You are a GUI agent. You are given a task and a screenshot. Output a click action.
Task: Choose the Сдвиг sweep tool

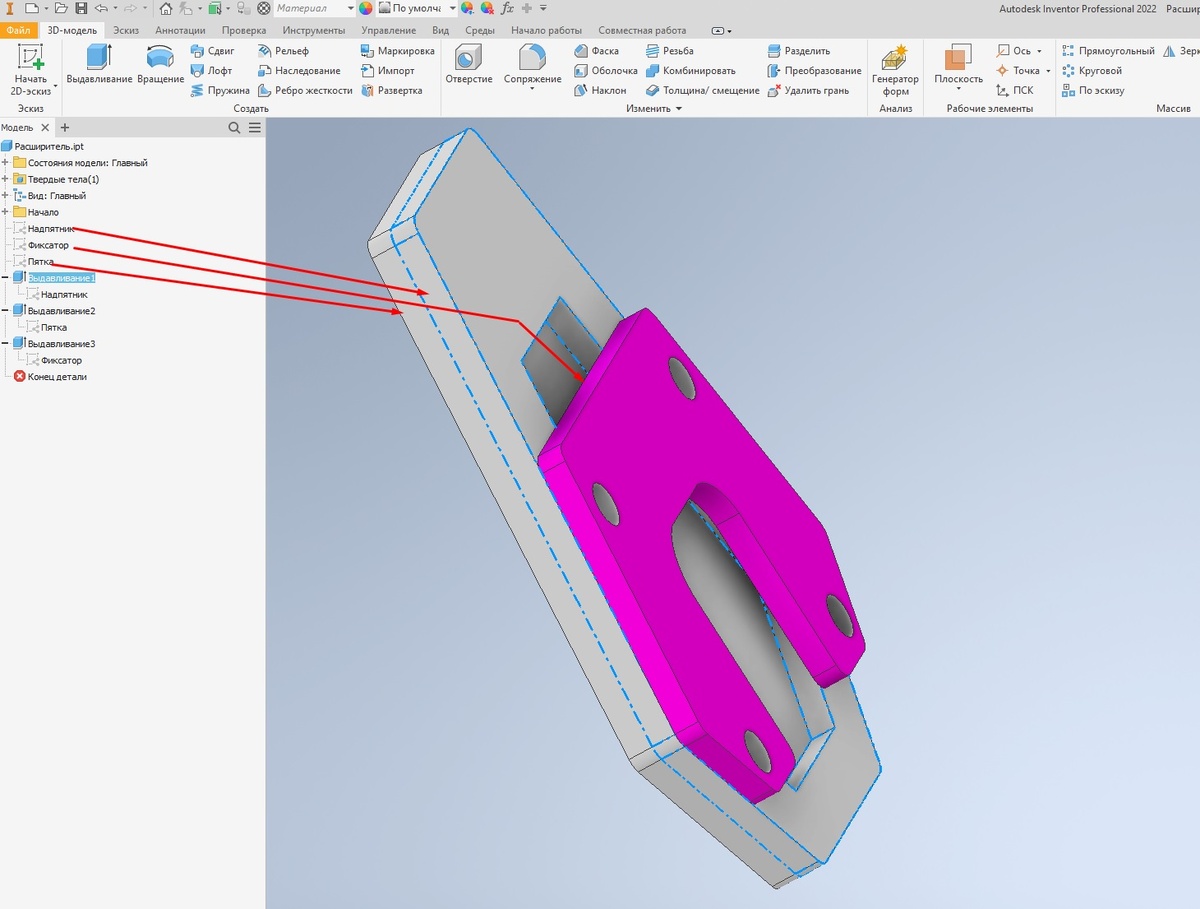(x=212, y=51)
